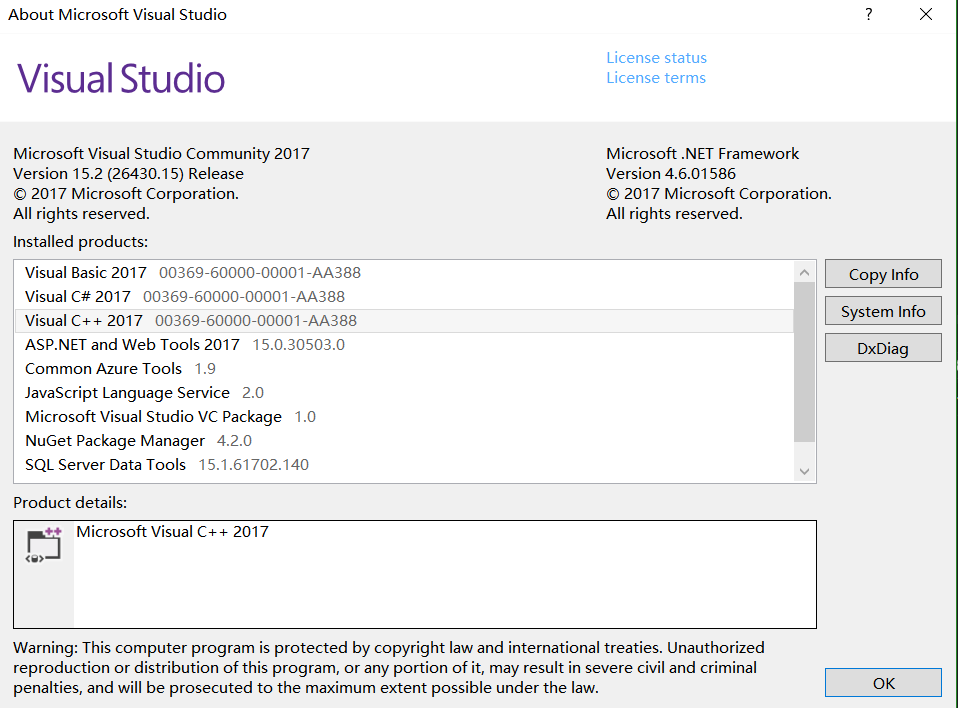Click the help question mark button
958x708 pixels.
coord(868,14)
